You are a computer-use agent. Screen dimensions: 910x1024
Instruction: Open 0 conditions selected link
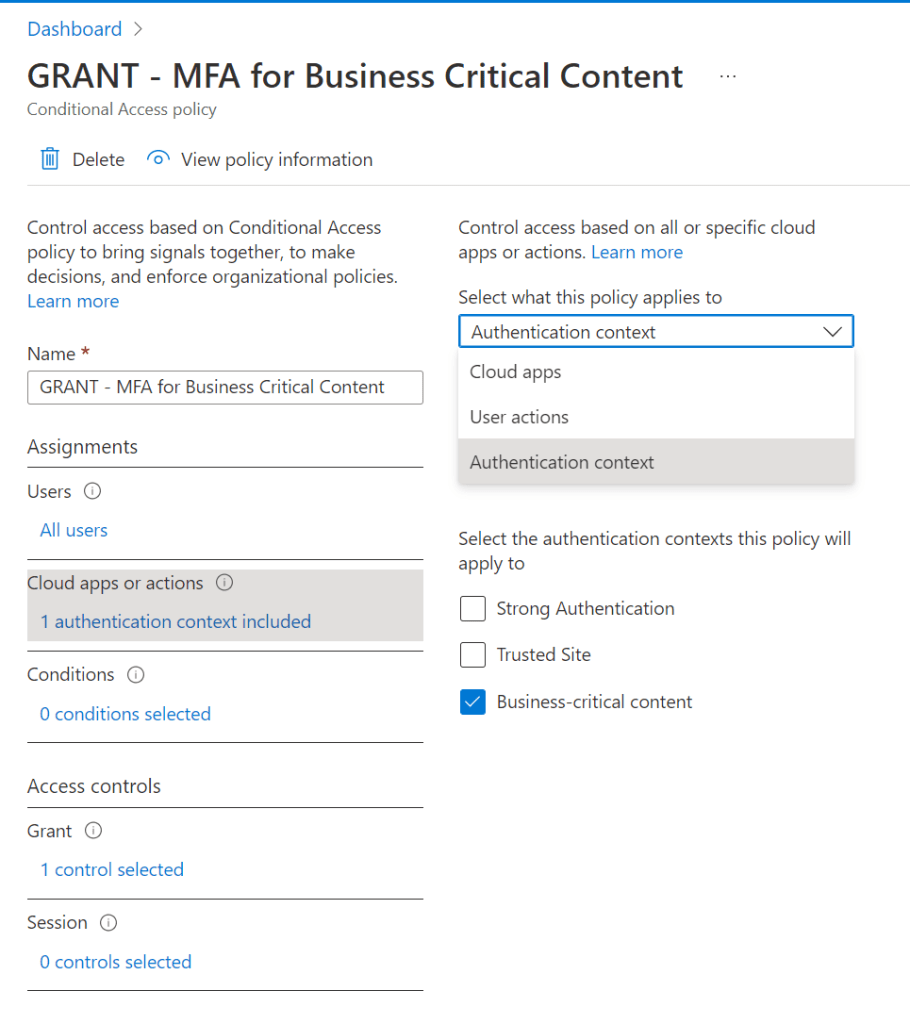pos(125,714)
